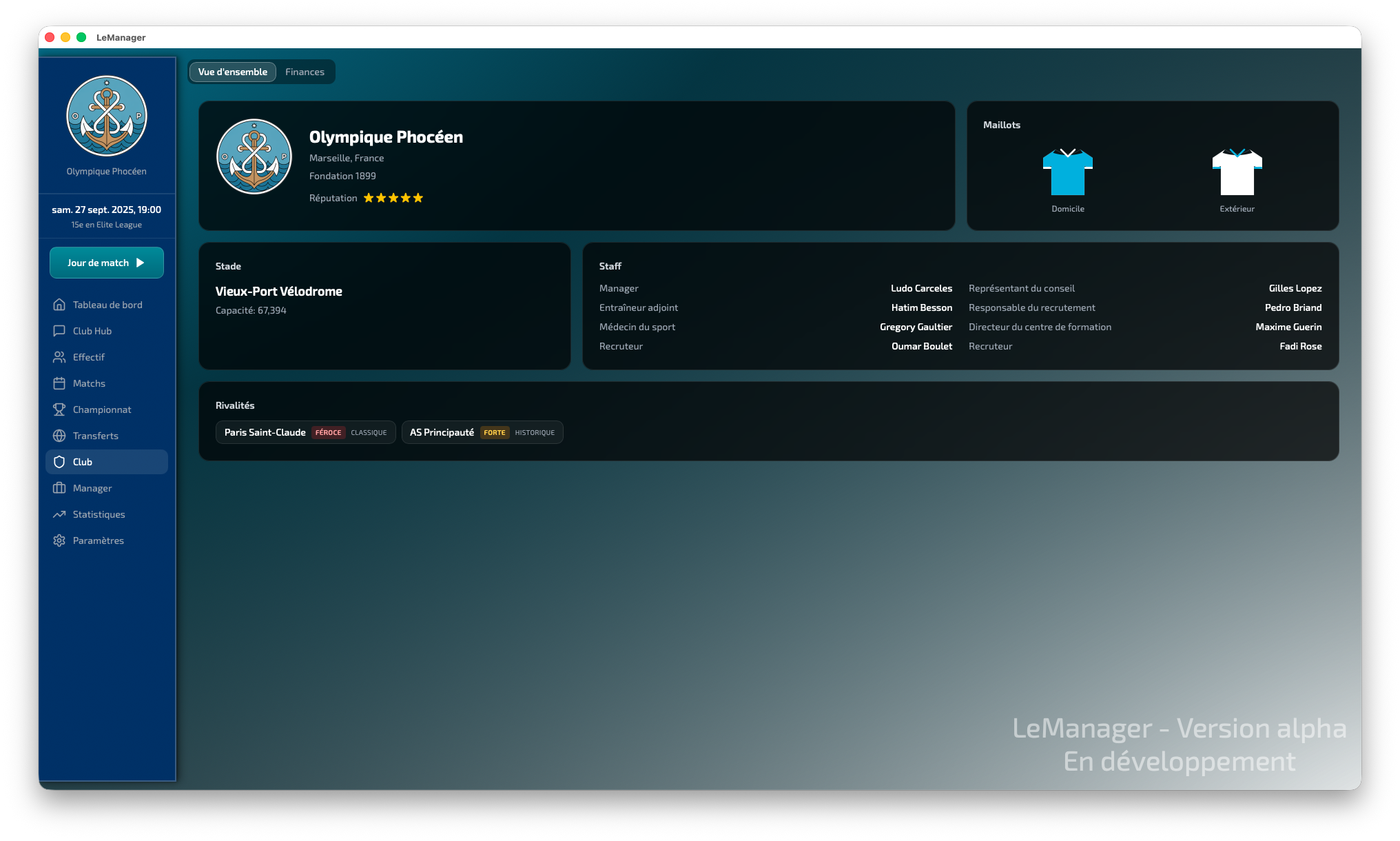Select the Vue d'ensemble tab
Viewport: 1400px width, 841px height.
(233, 72)
